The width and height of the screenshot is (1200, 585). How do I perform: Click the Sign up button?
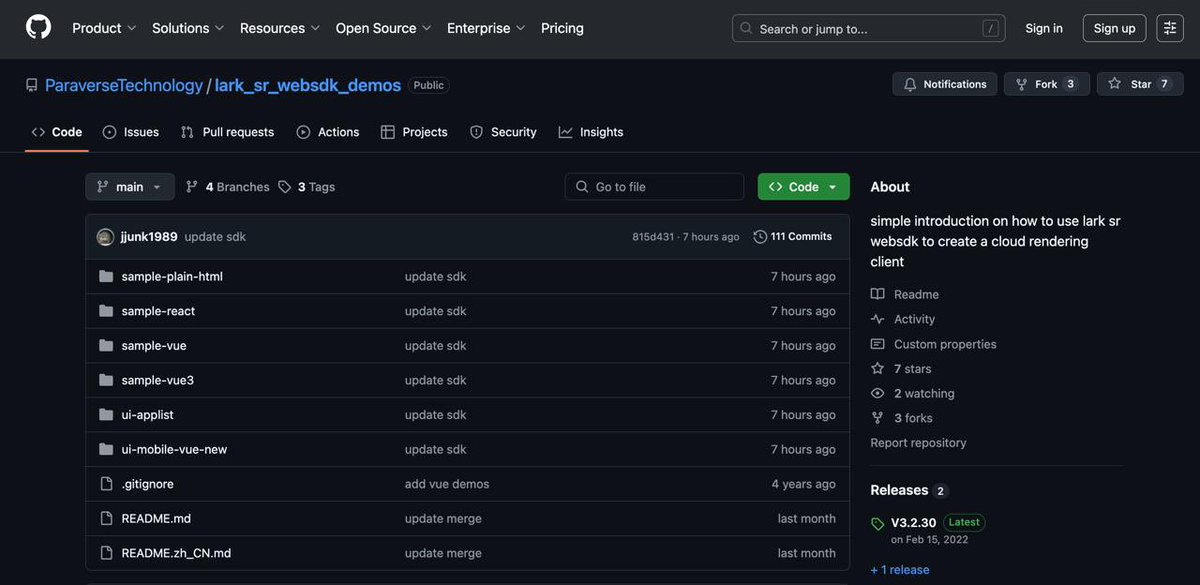(1114, 27)
